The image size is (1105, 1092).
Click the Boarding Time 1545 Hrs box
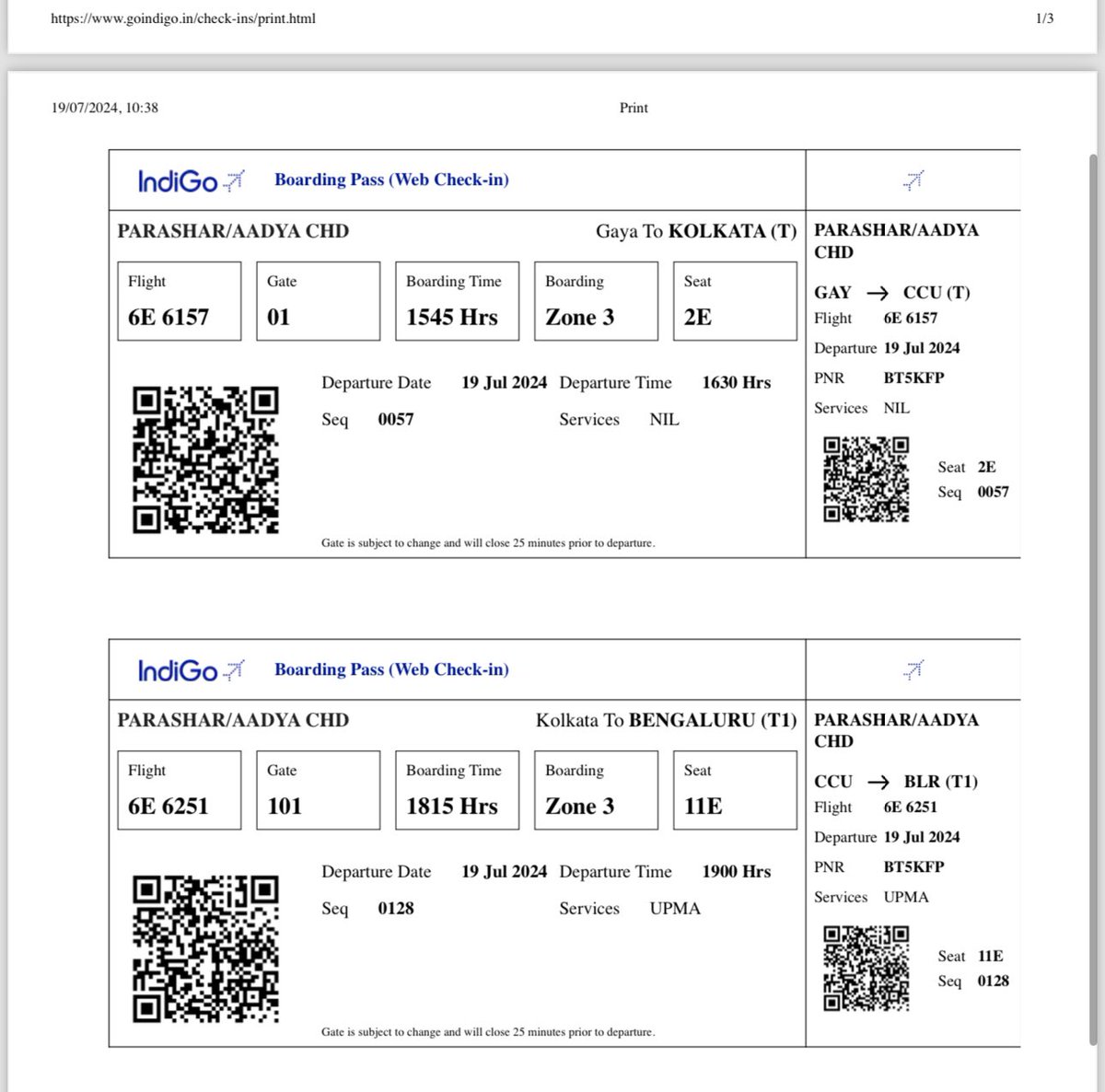coord(458,301)
